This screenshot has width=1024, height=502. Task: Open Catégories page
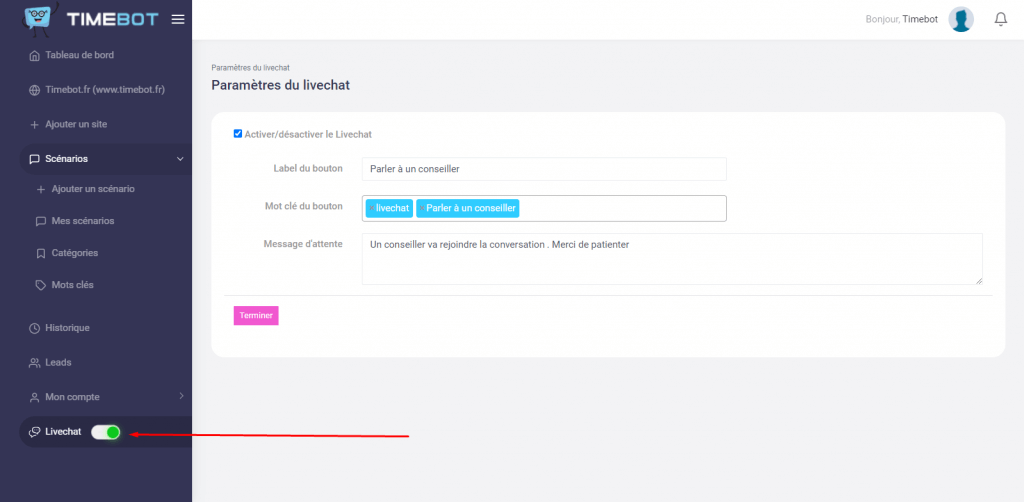pyautogui.click(x=74, y=253)
